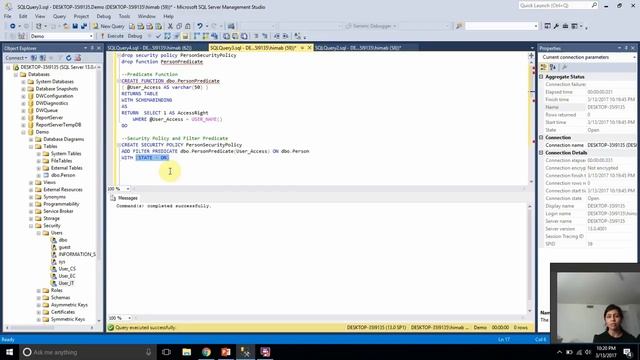The height and width of the screenshot is (360, 640).
Task: Click the New Query toolbar button
Action: click(x=108, y=26)
